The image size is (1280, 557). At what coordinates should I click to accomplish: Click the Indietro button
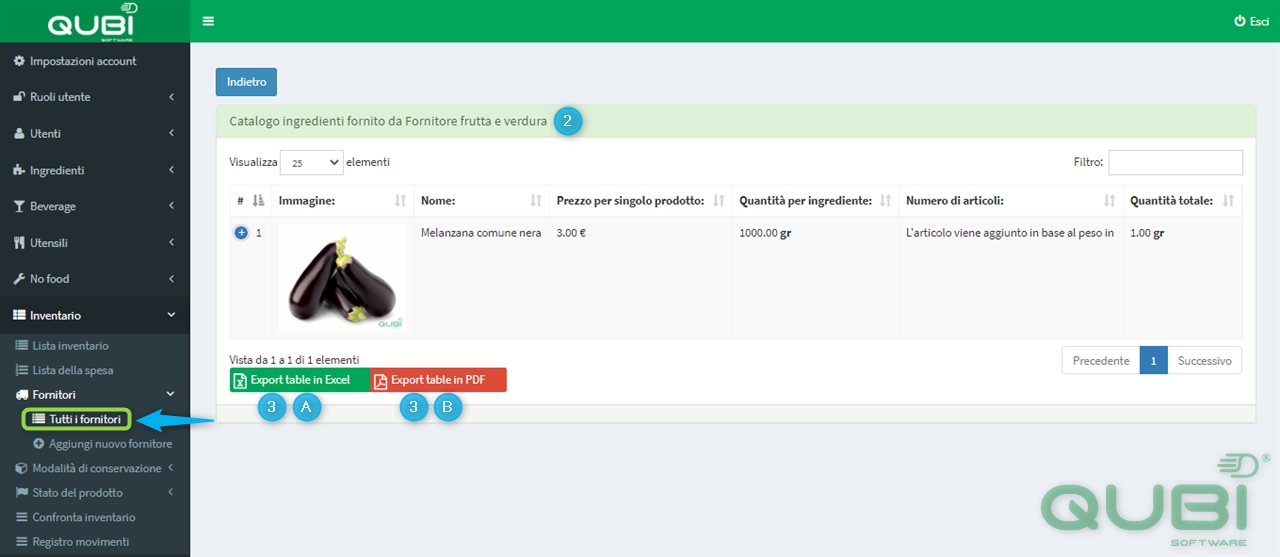pos(246,81)
